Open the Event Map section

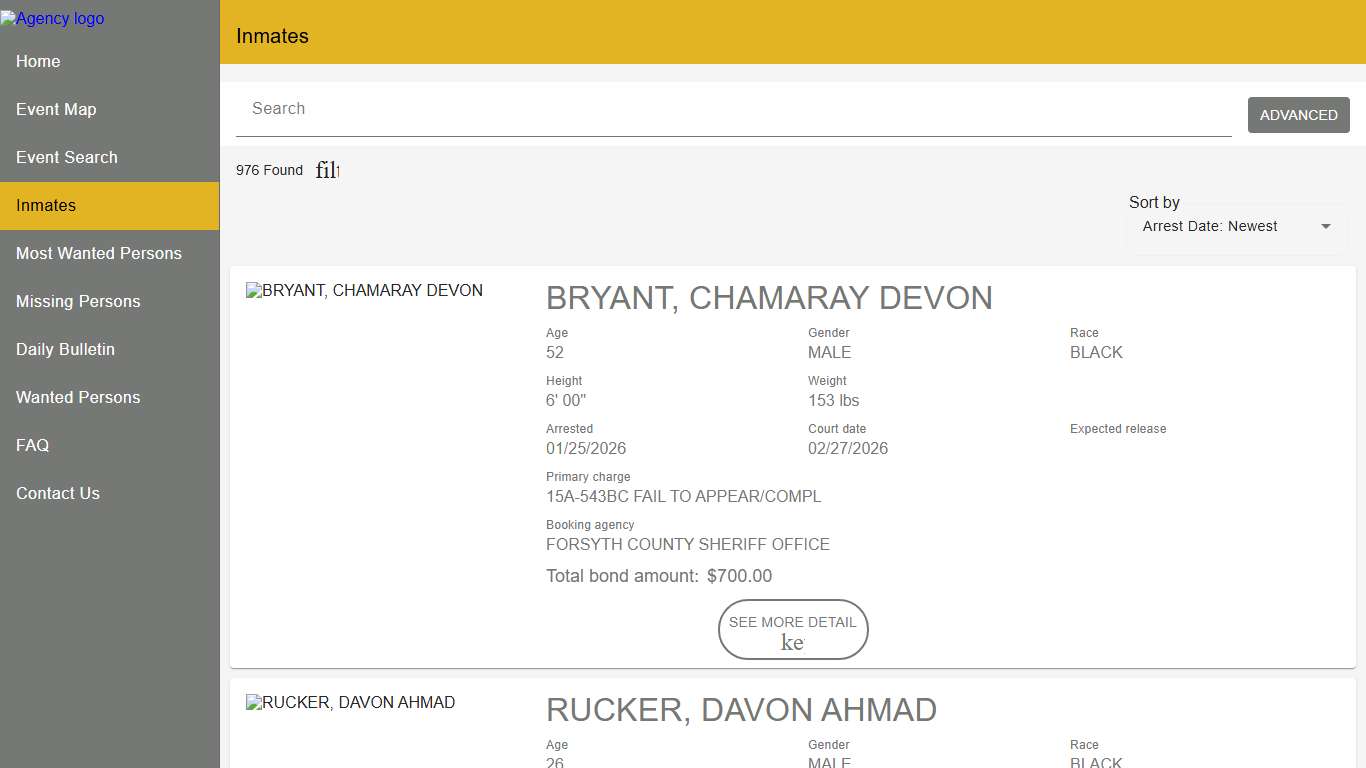click(56, 109)
